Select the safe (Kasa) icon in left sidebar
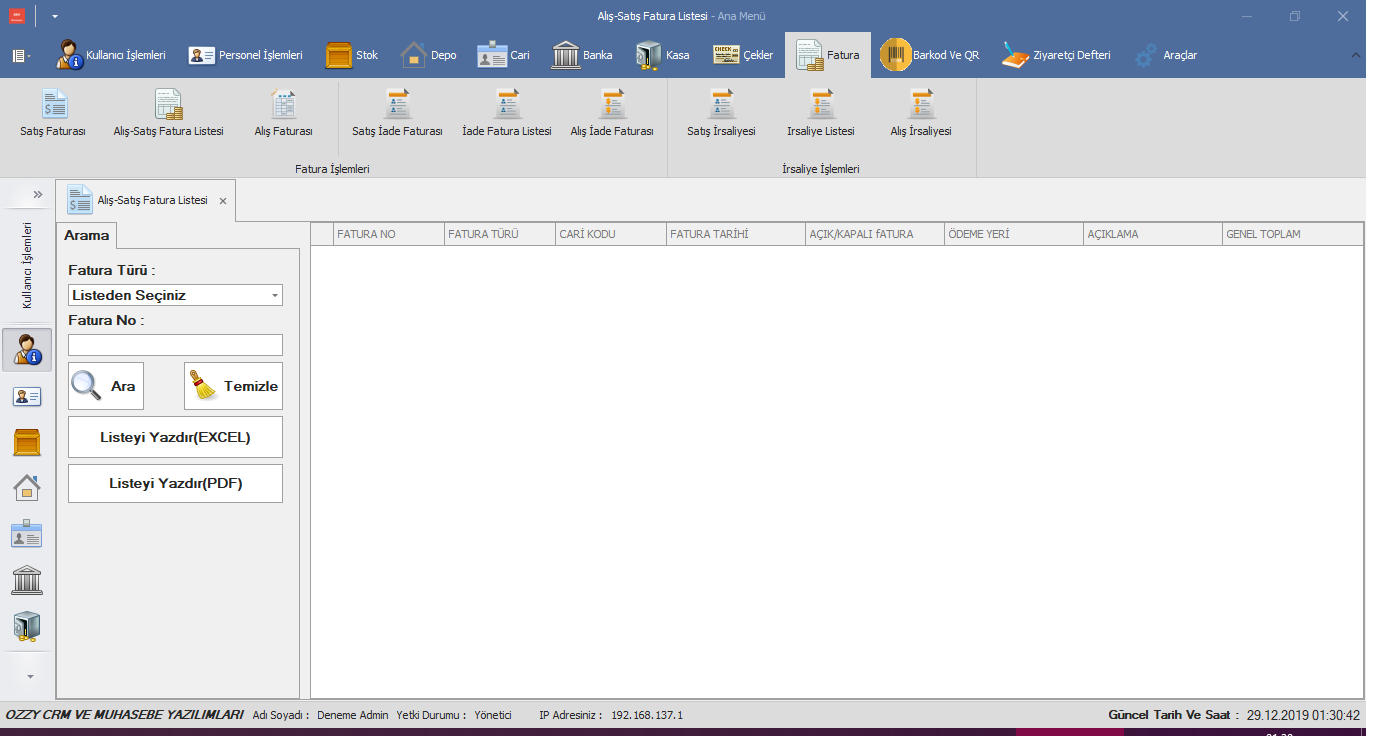 point(27,626)
